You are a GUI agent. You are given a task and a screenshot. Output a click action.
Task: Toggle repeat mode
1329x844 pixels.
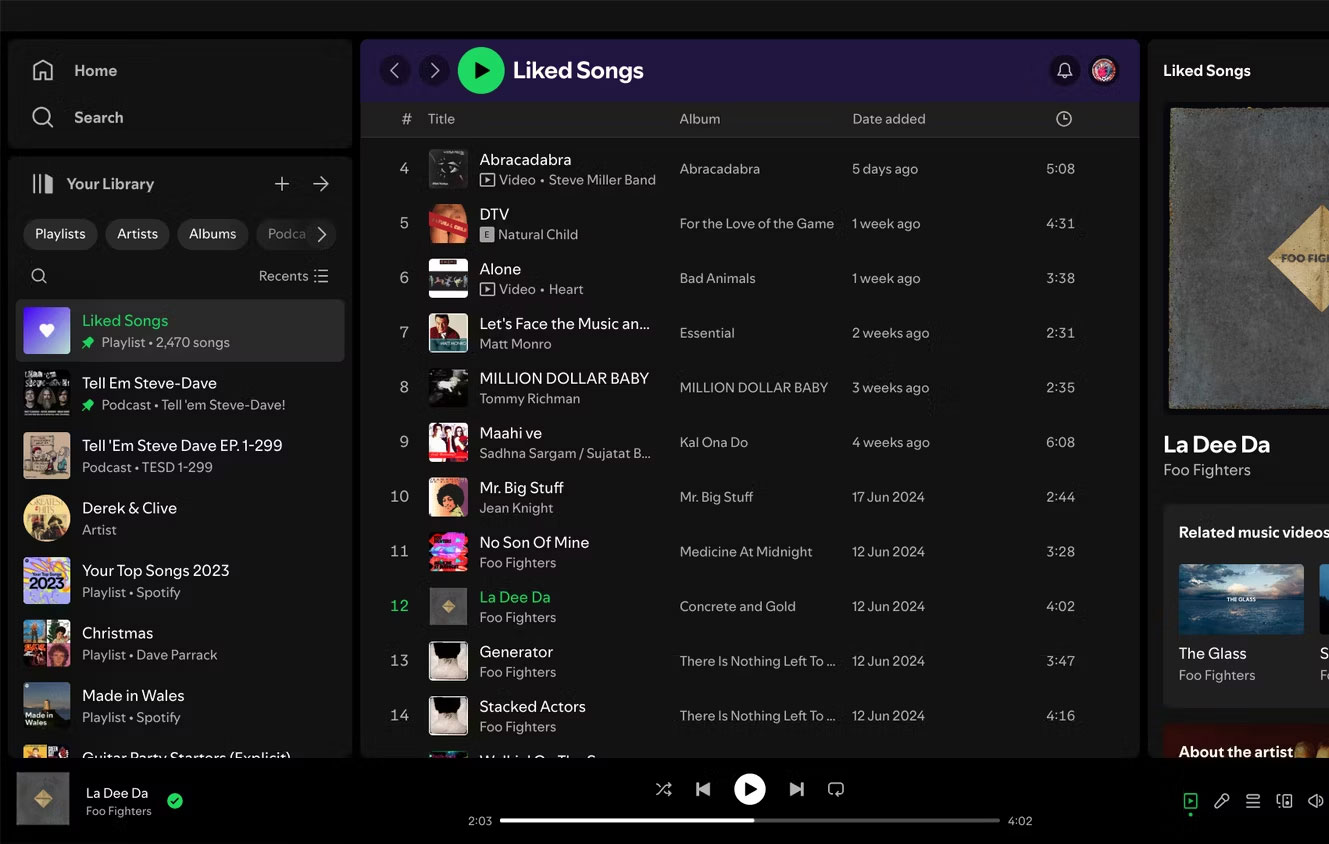[836, 789]
